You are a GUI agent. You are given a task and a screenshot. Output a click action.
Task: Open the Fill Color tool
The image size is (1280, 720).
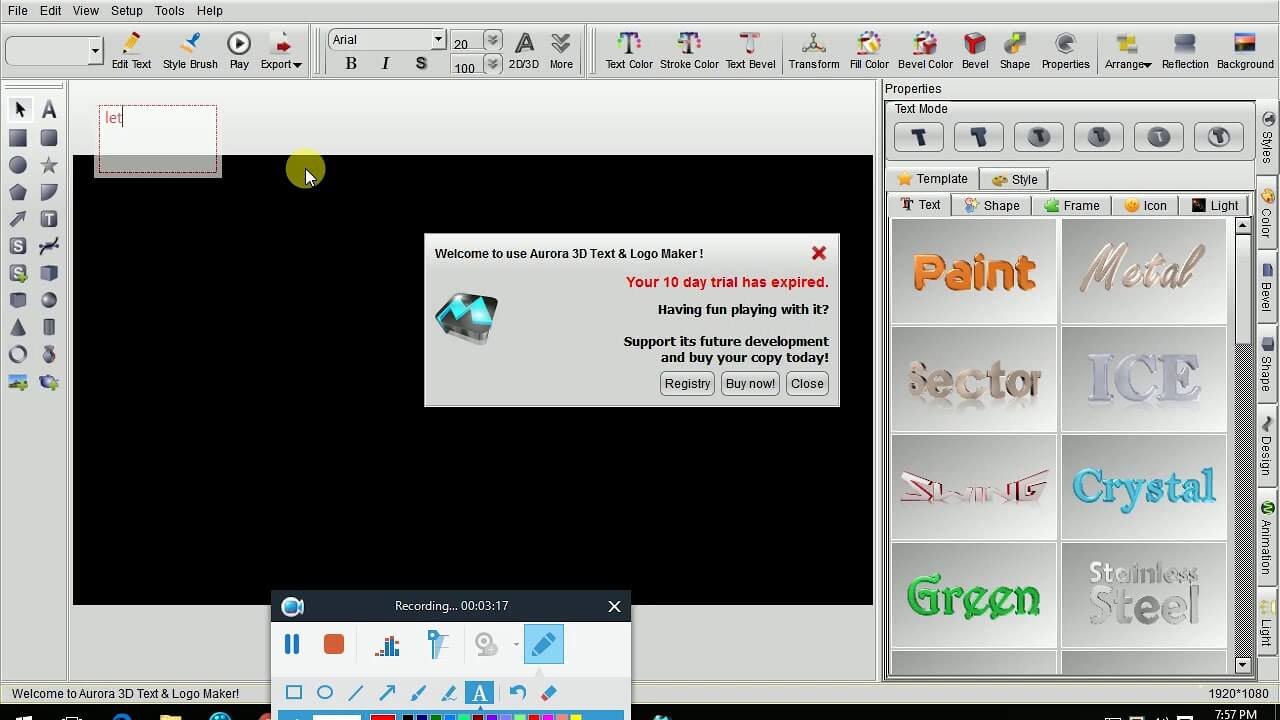[x=869, y=51]
